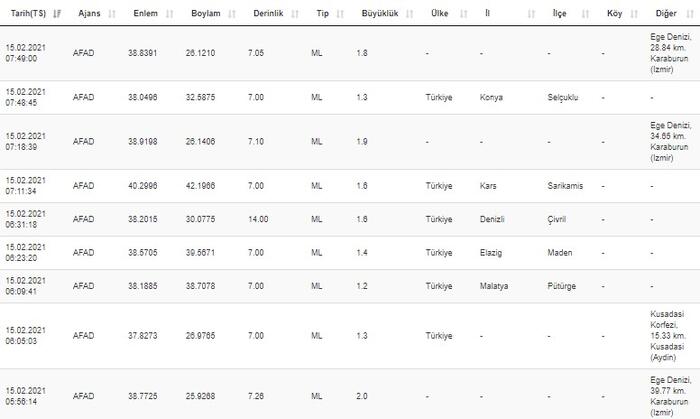
Task: Click the Ülke column sort arrows
Action: [x=463, y=14]
